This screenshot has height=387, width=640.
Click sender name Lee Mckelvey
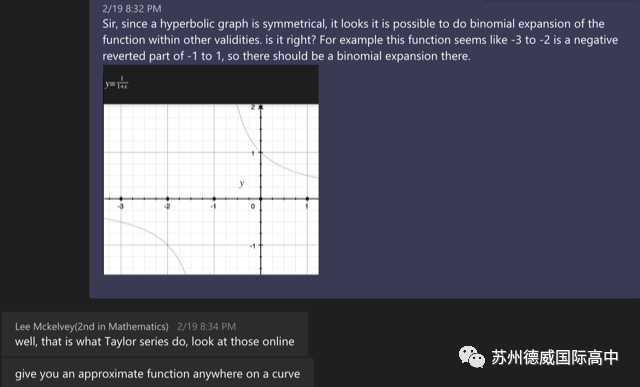(x=92, y=327)
